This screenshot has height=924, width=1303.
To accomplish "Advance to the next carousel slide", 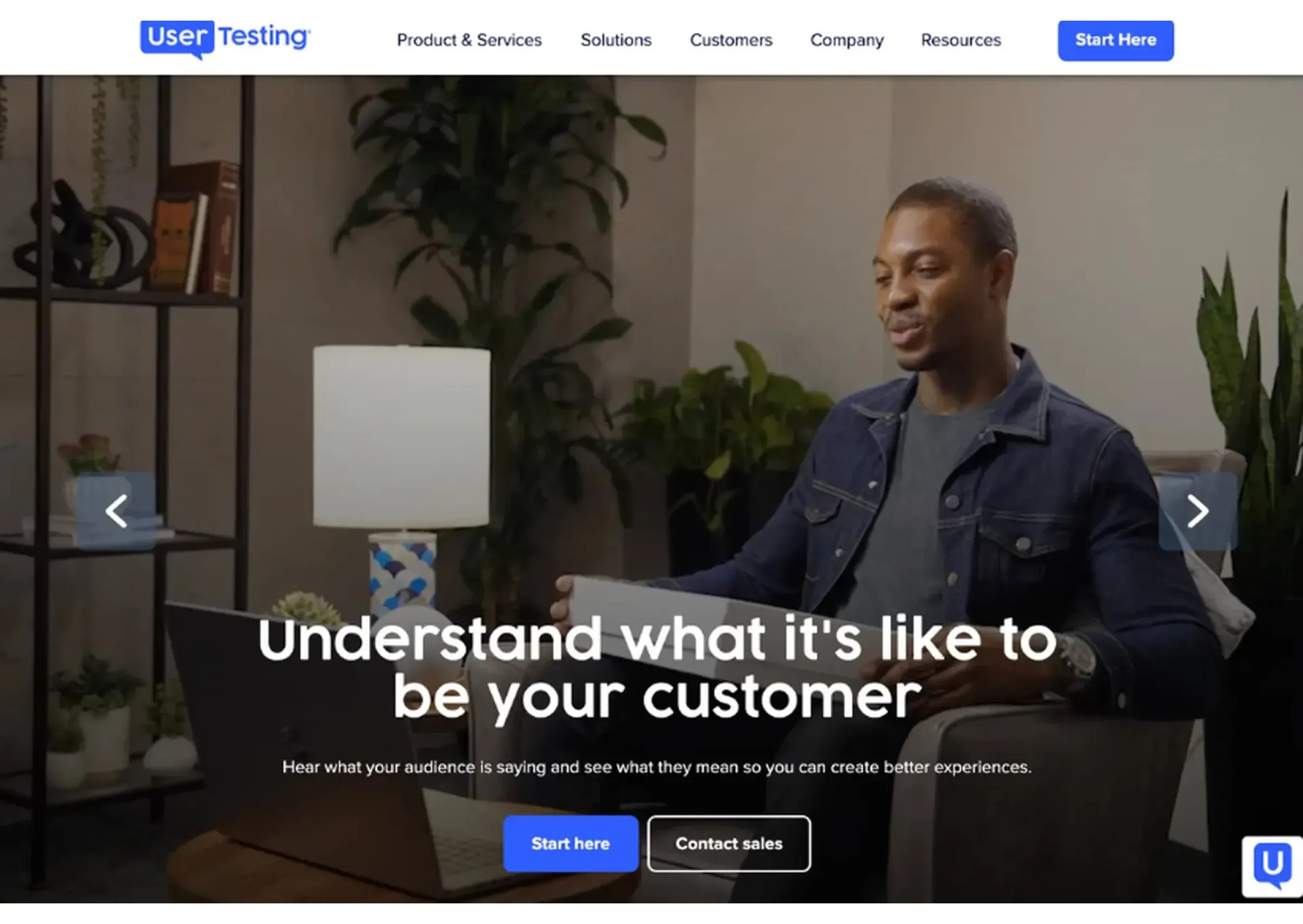I will click(x=1198, y=511).
